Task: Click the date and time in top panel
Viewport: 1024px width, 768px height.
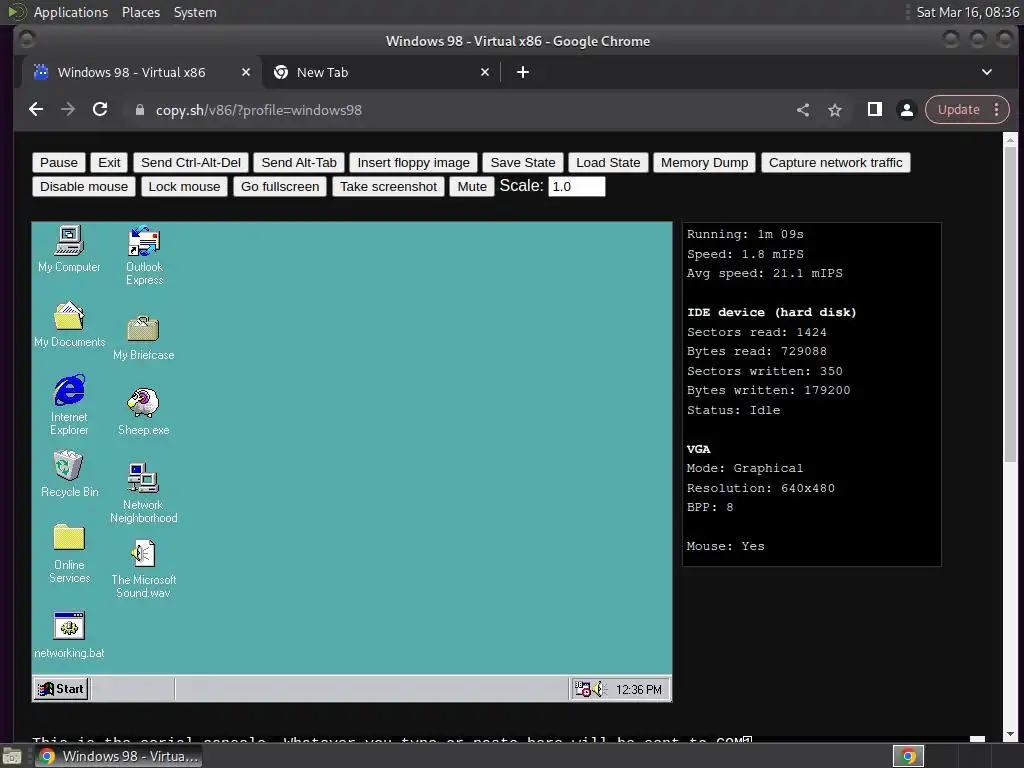Action: (967, 12)
